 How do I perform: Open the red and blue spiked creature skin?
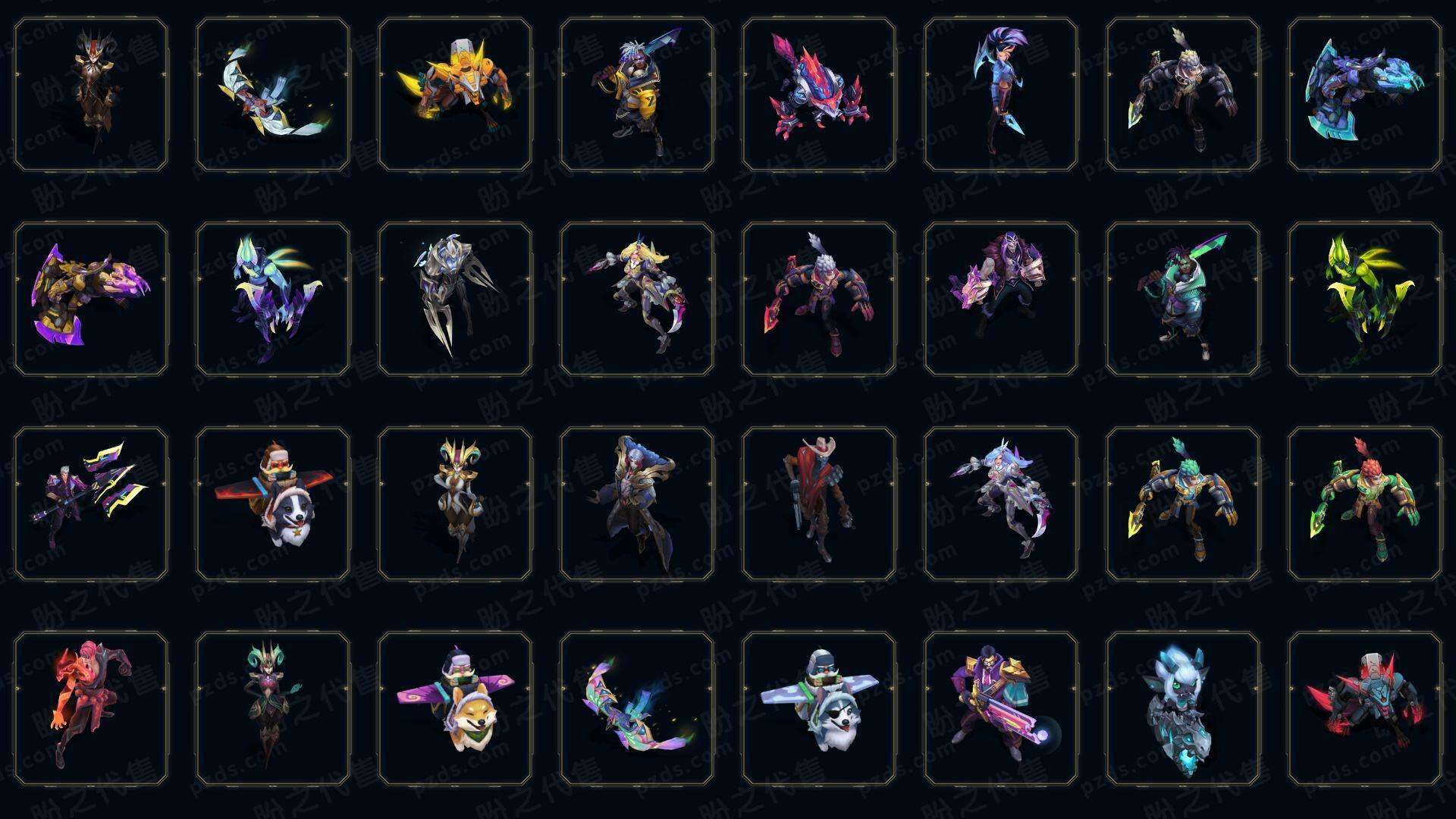[819, 95]
